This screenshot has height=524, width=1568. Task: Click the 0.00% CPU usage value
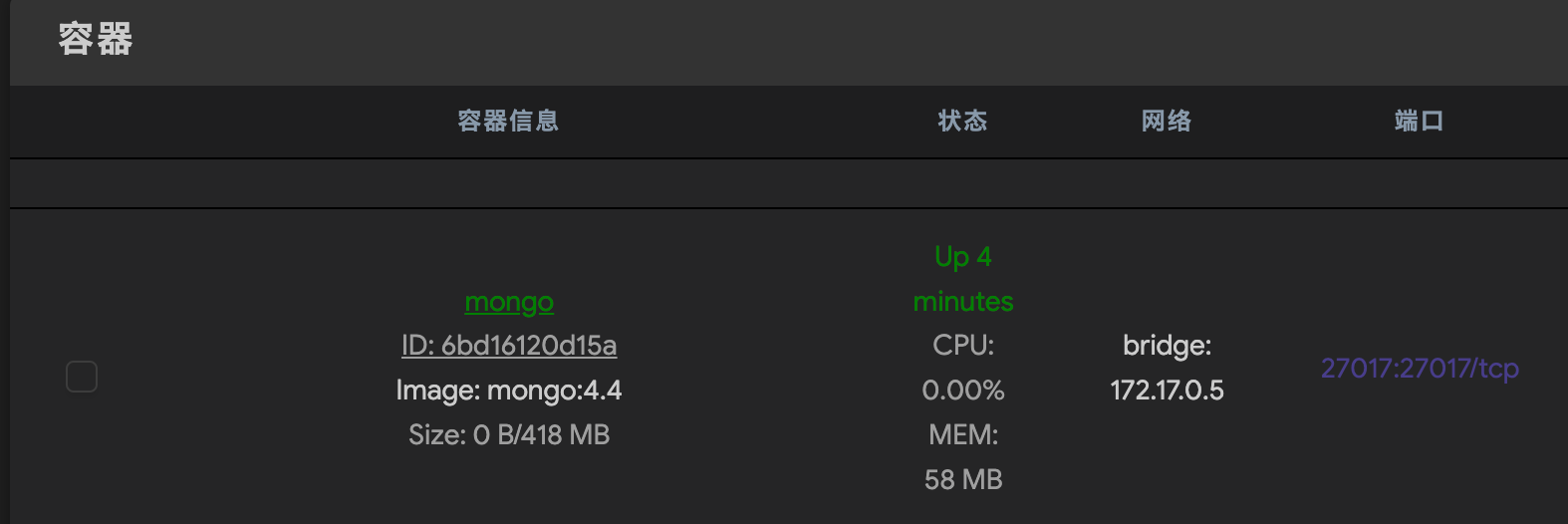click(x=963, y=391)
